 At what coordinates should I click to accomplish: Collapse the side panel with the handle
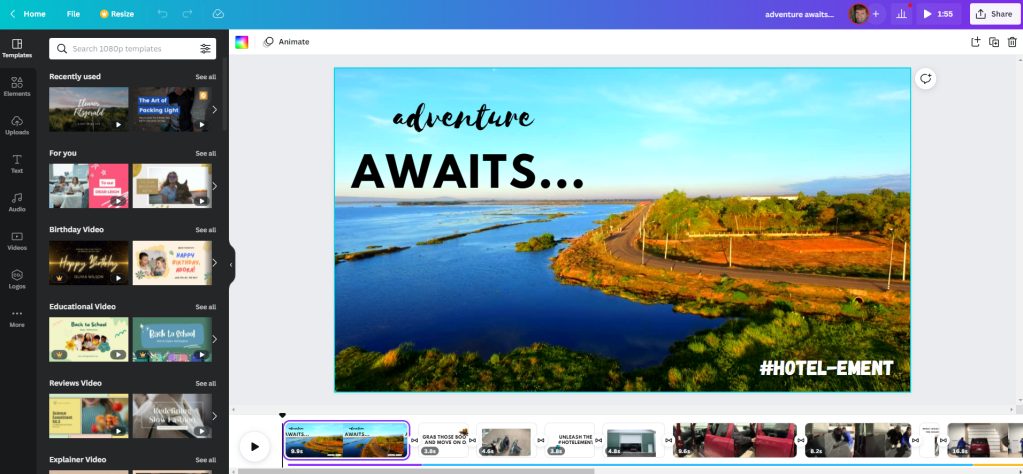[x=231, y=264]
